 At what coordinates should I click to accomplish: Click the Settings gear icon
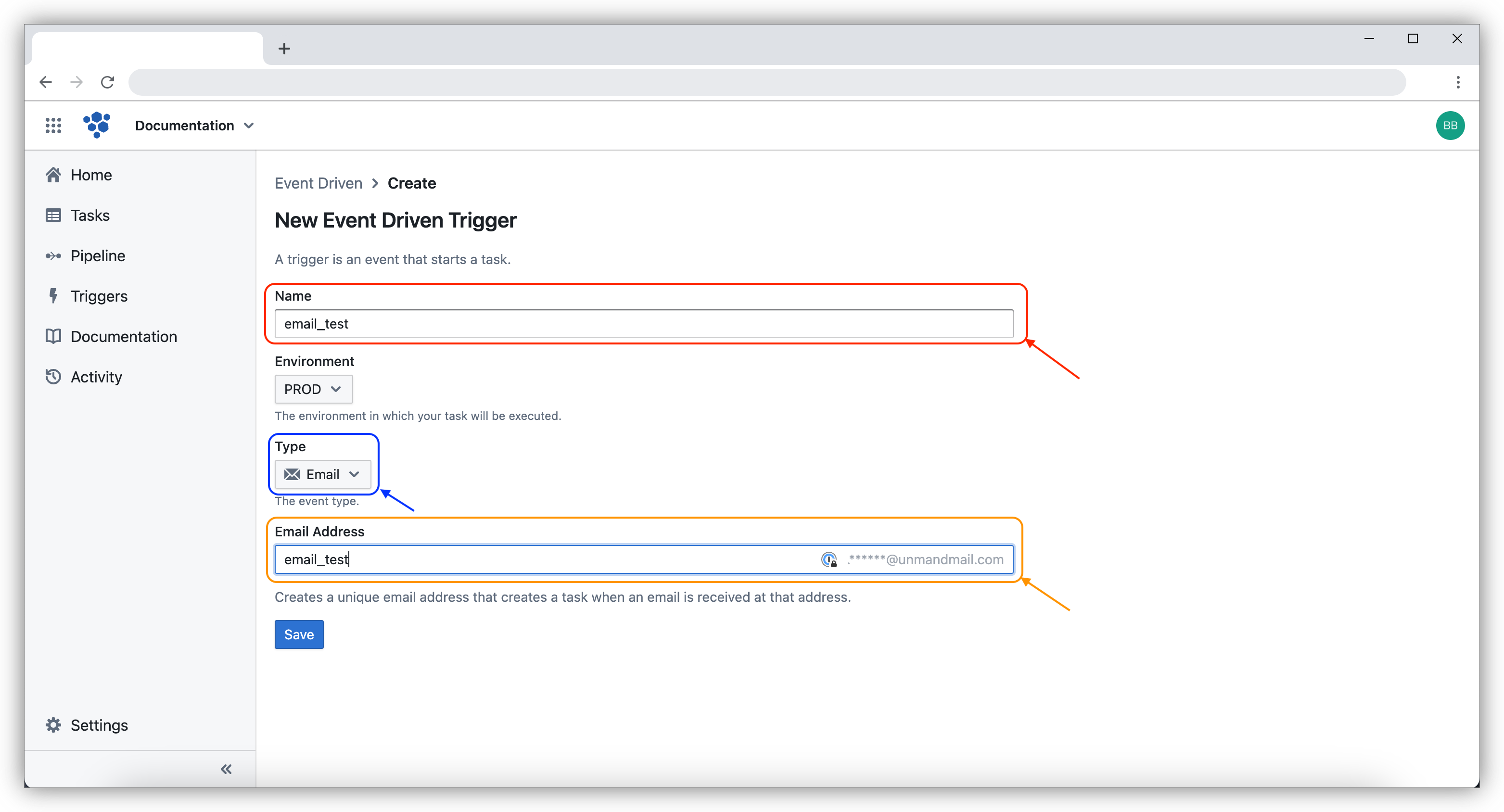[x=53, y=725]
